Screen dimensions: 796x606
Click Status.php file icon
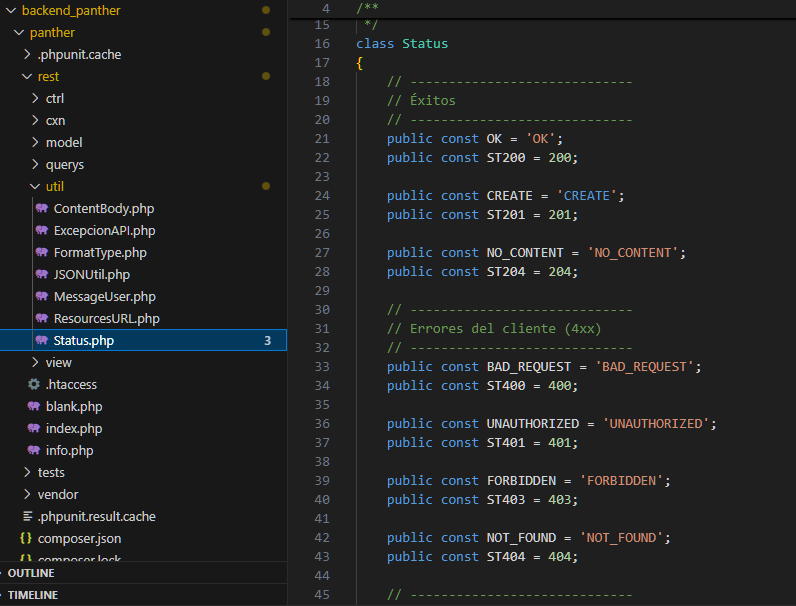42,340
